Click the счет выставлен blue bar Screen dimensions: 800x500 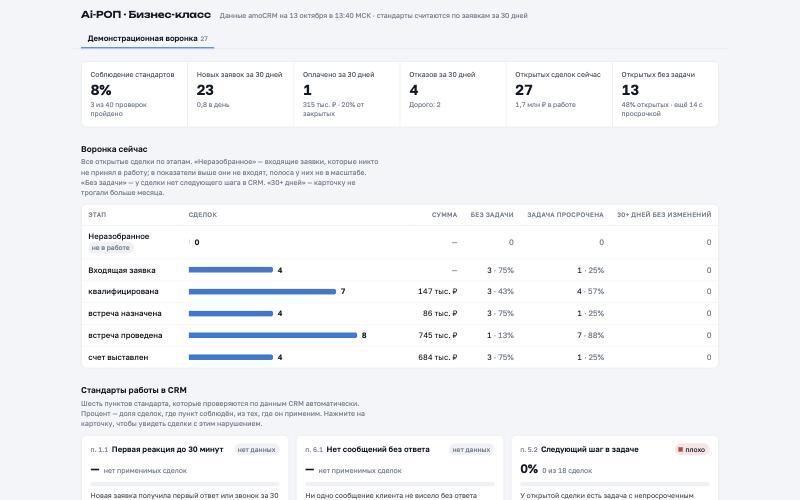[231, 357]
